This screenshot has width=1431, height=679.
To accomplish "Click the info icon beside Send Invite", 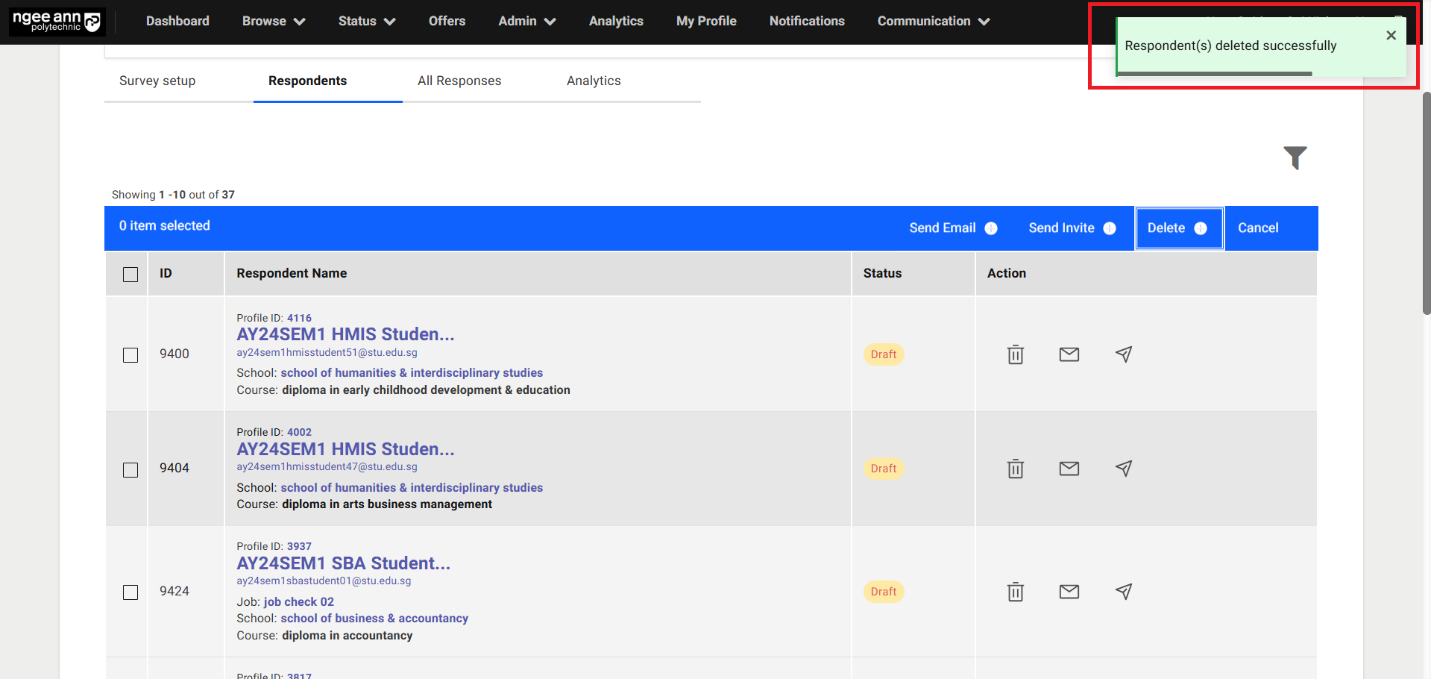I will coord(1110,227).
